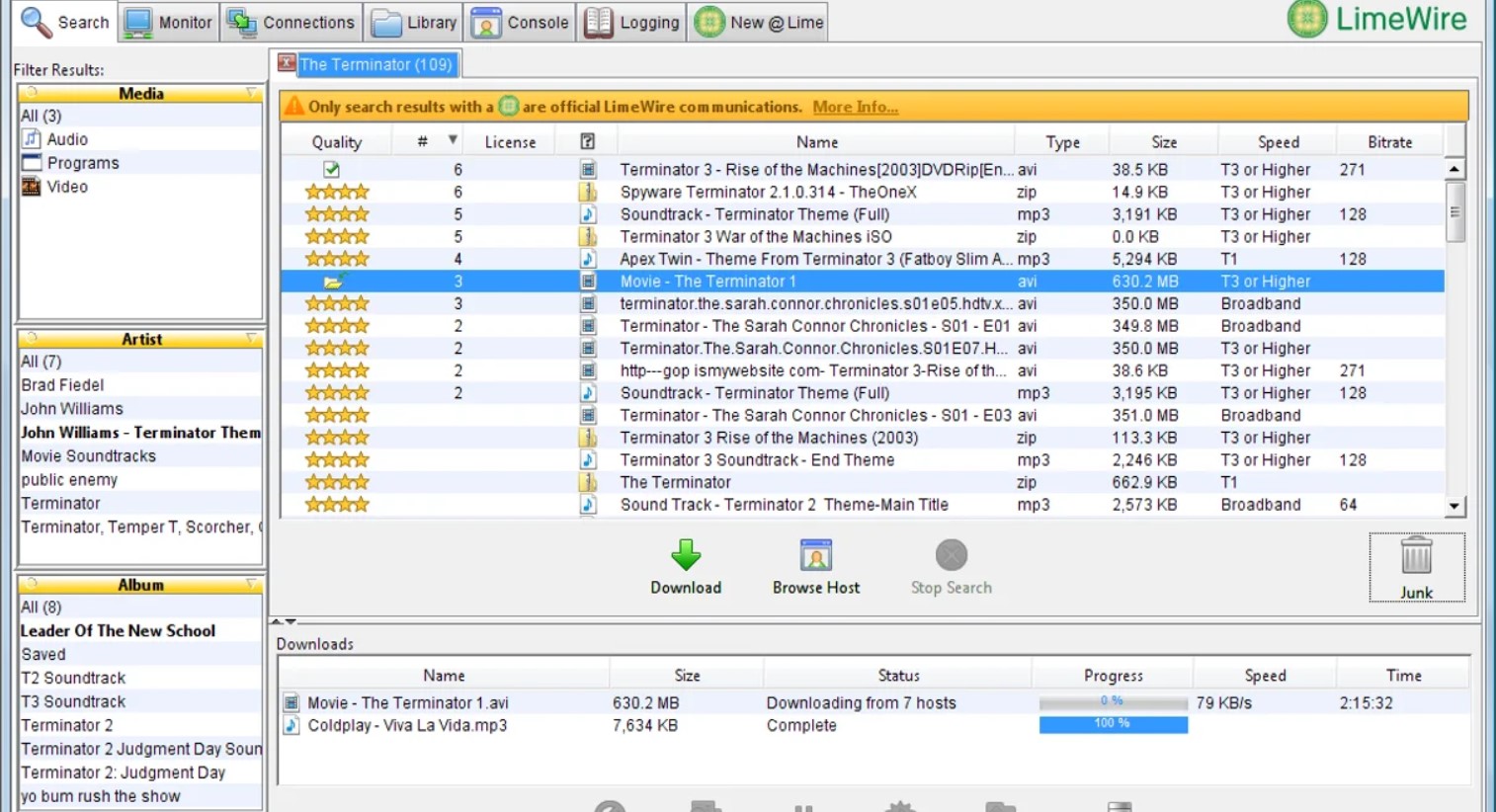Click the question mark icon column header
Screen dimensions: 1496x812
587,142
